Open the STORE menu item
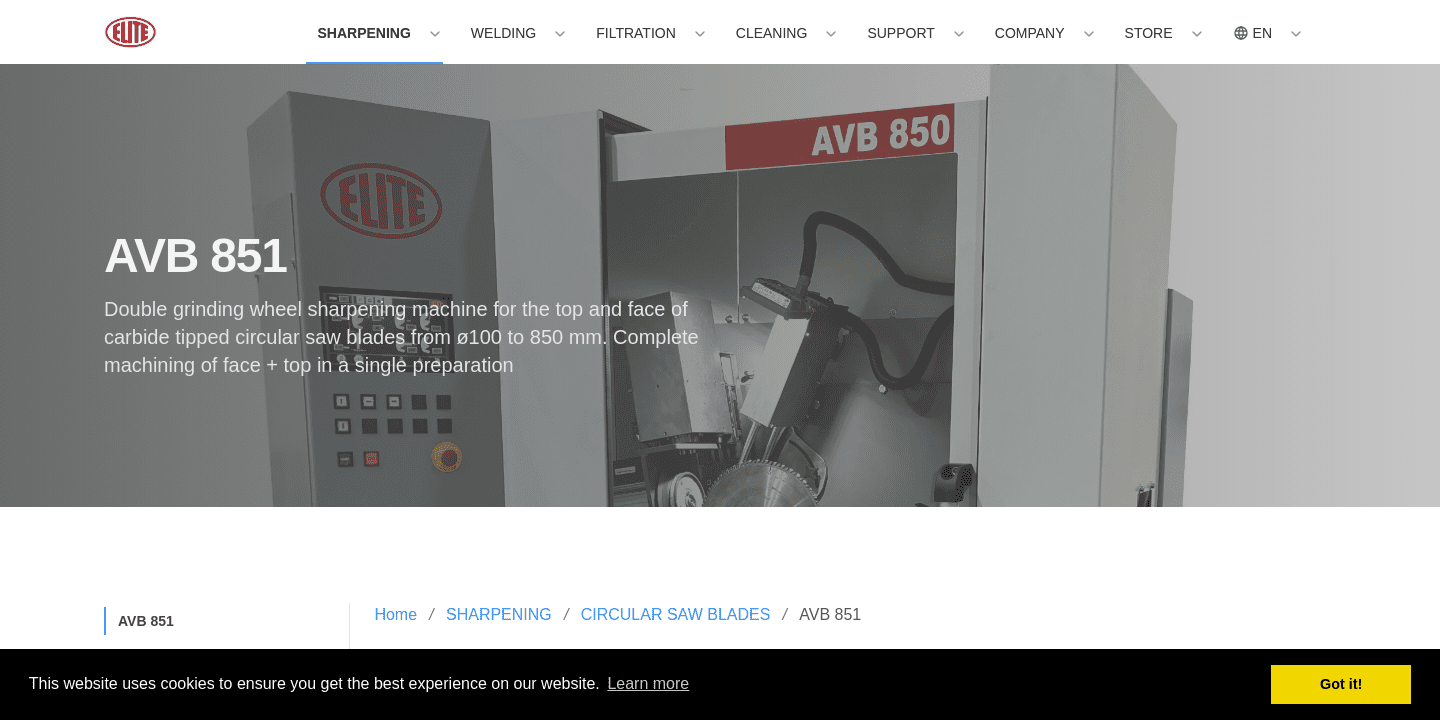The height and width of the screenshot is (720, 1440). tap(1148, 33)
